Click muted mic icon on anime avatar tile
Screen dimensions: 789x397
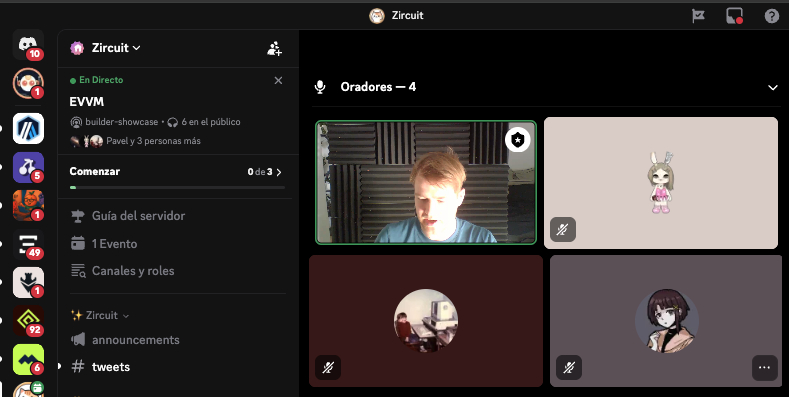(569, 368)
